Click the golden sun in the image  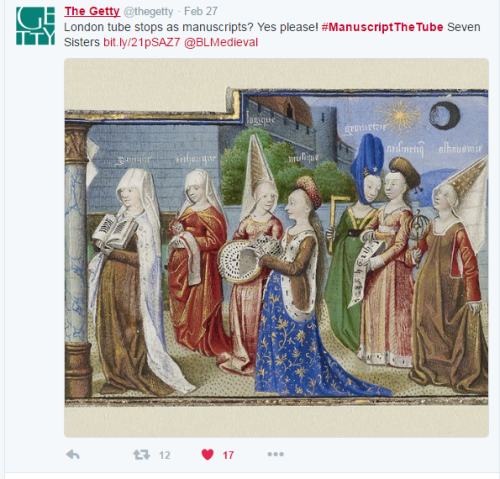click(x=400, y=117)
